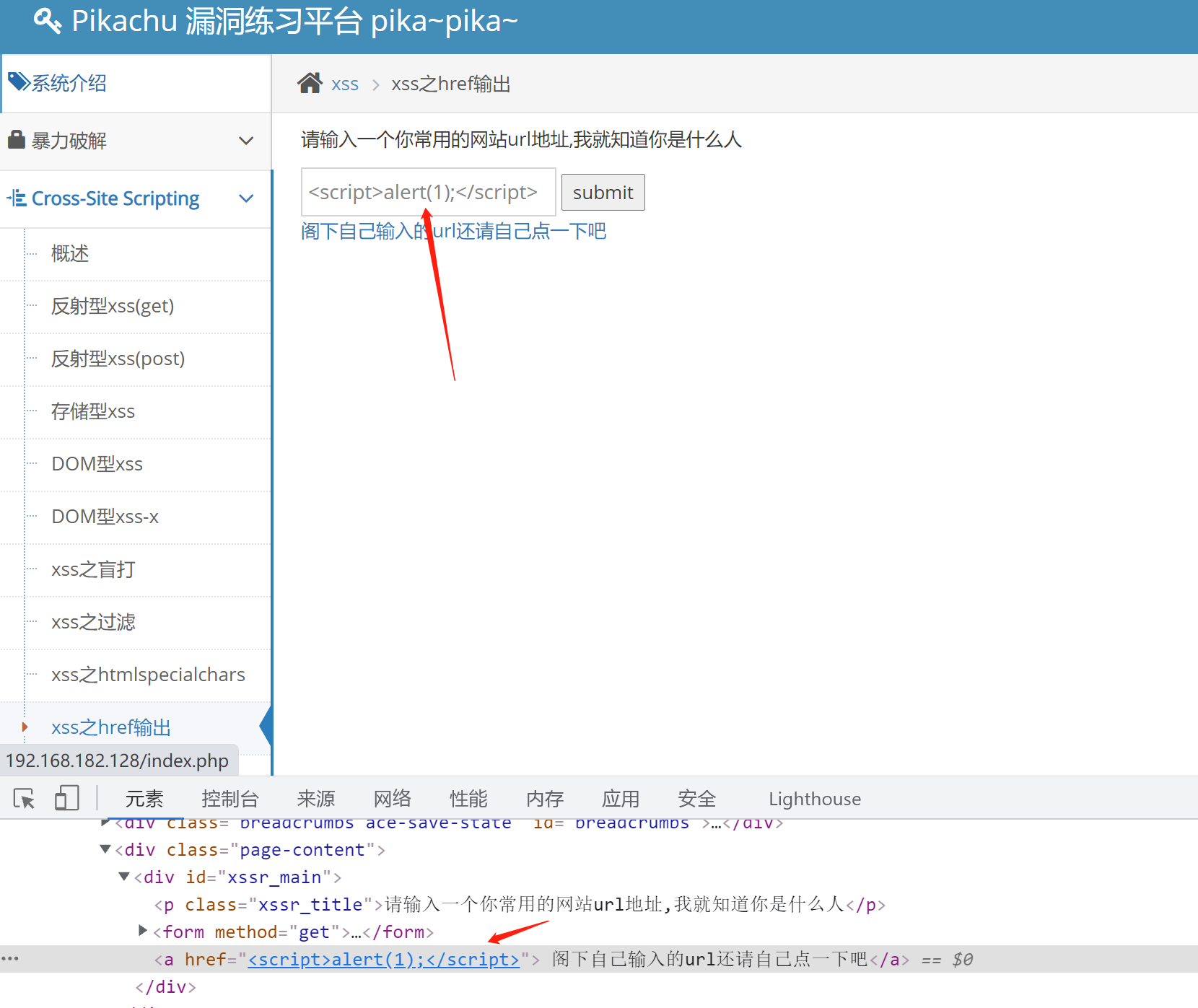The width and height of the screenshot is (1198, 1008).
Task: Click the 阁下自己输入的url link
Action: [x=454, y=231]
